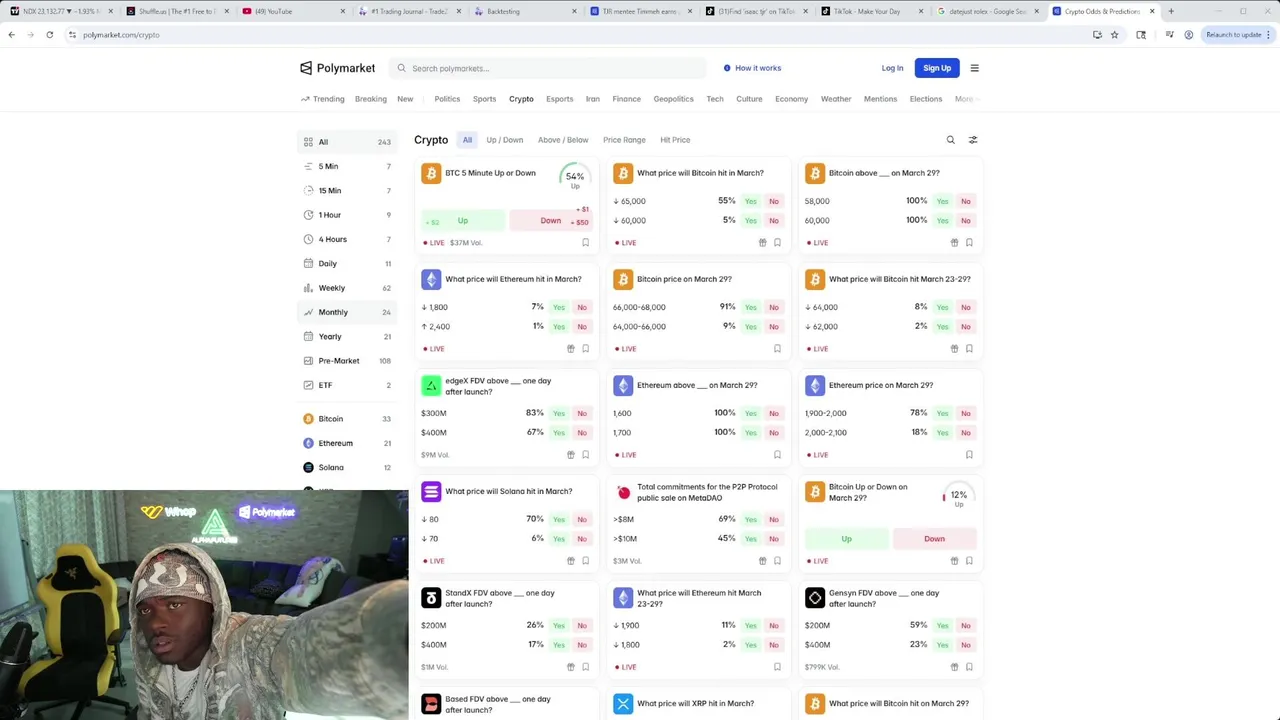Switch to the YouTube browser tab
The width and height of the screenshot is (1280, 720).
[292, 11]
